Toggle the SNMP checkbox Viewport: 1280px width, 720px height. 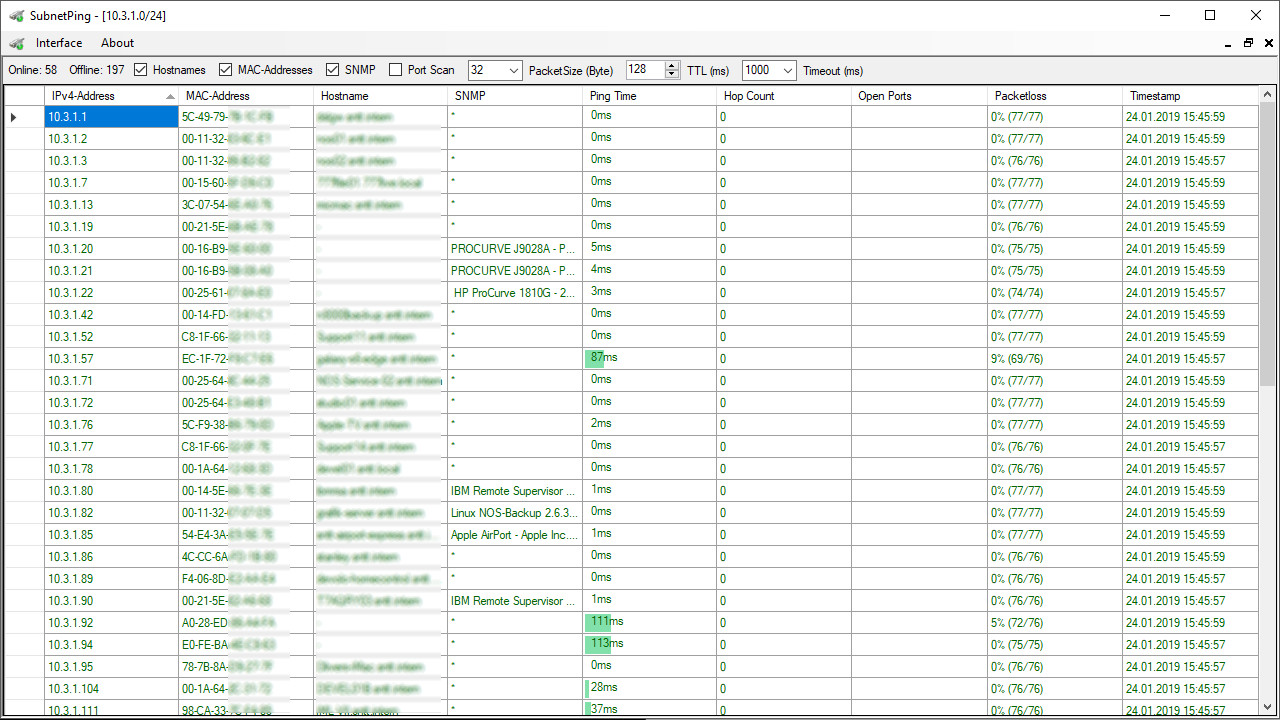click(x=333, y=70)
